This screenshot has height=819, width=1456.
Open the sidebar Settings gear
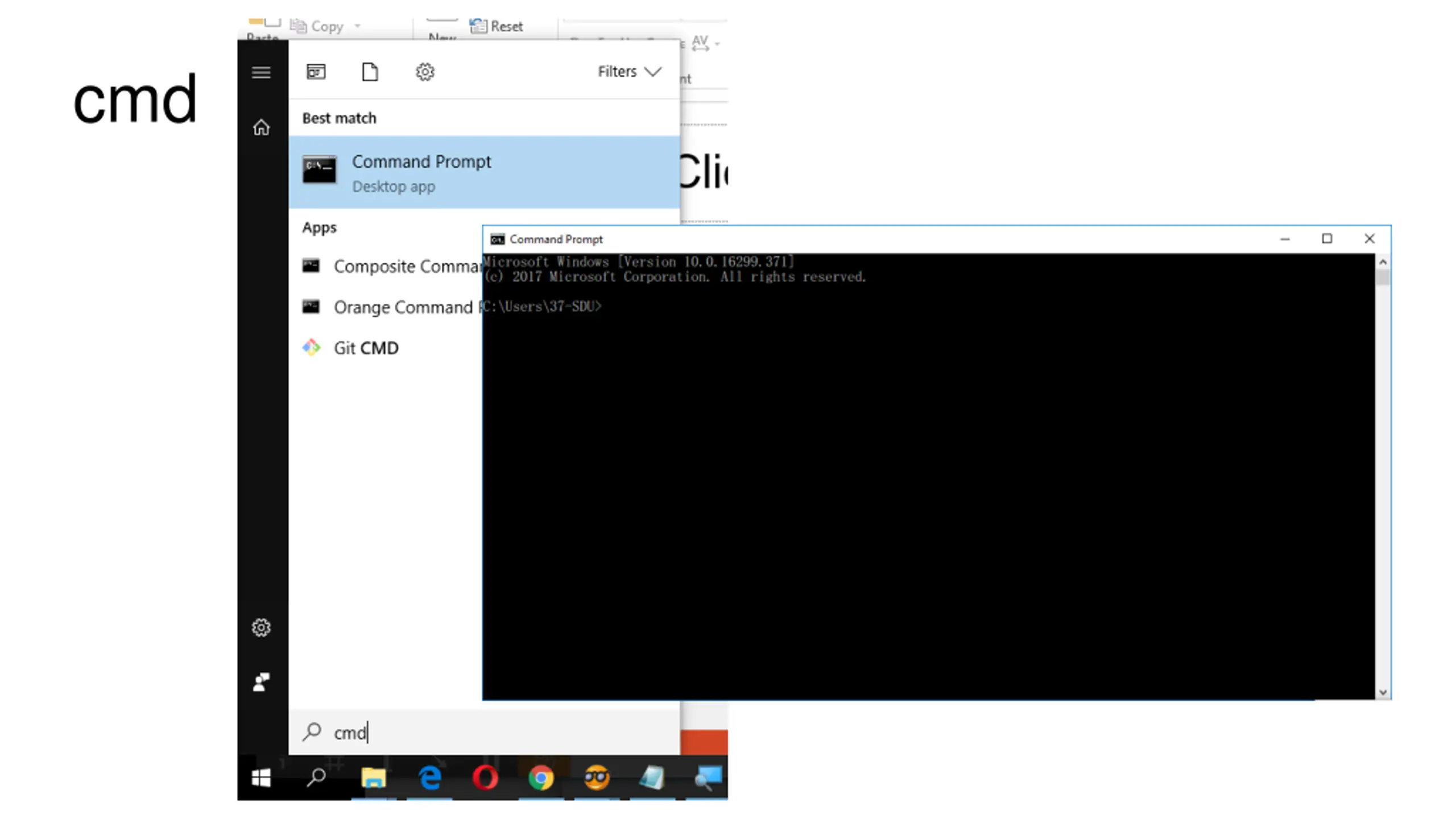tap(261, 627)
